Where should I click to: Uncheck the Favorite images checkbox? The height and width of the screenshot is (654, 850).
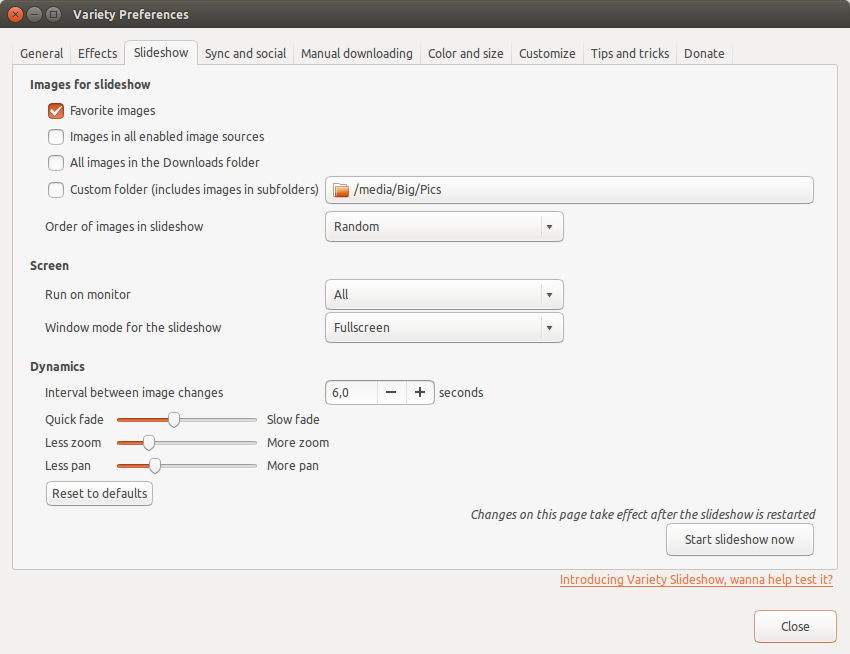[x=56, y=111]
